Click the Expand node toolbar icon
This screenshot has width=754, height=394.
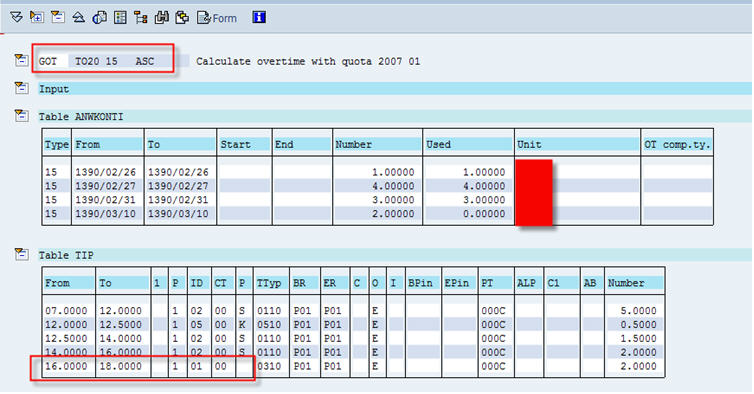[37, 18]
